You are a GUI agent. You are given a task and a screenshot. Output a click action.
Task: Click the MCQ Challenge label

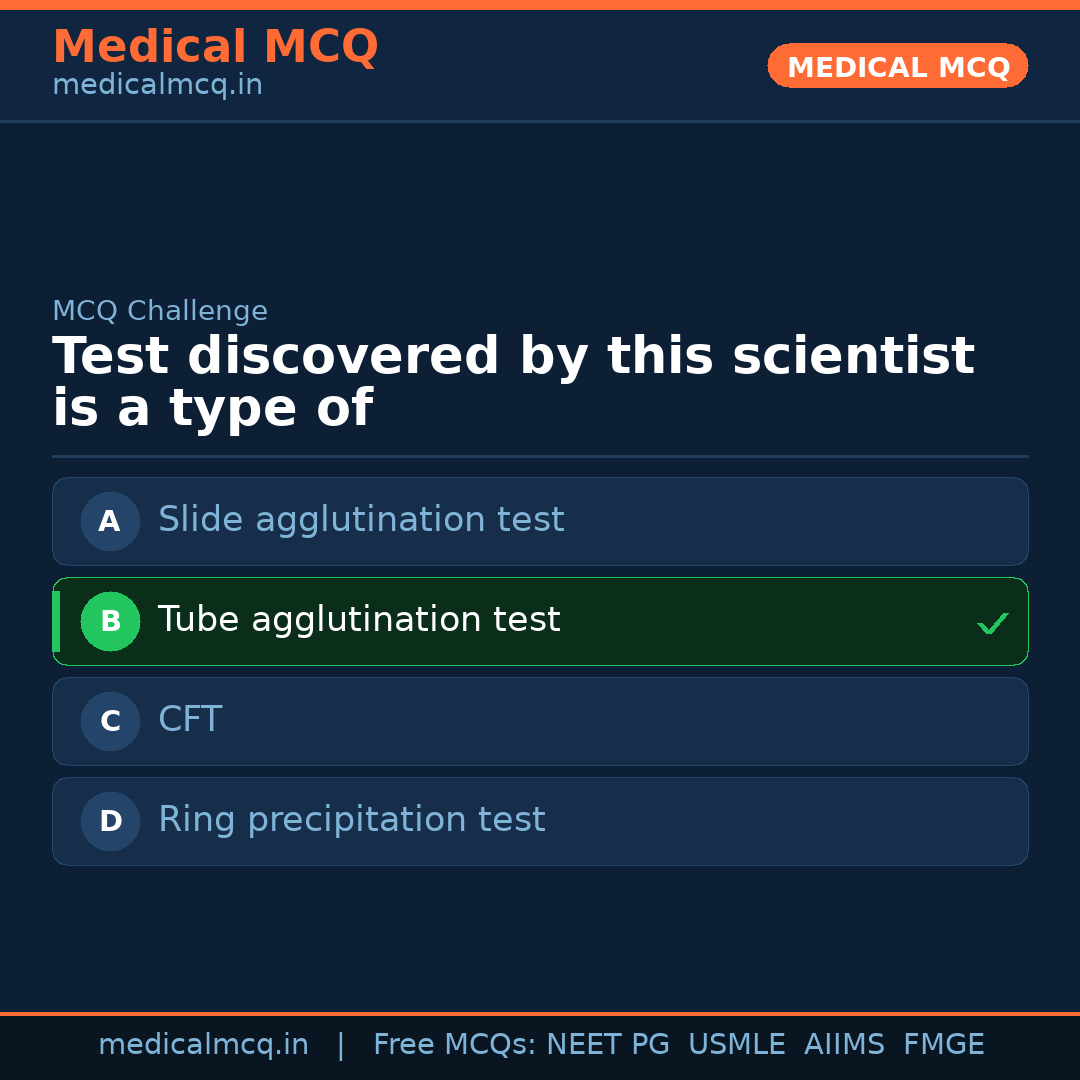click(x=160, y=311)
